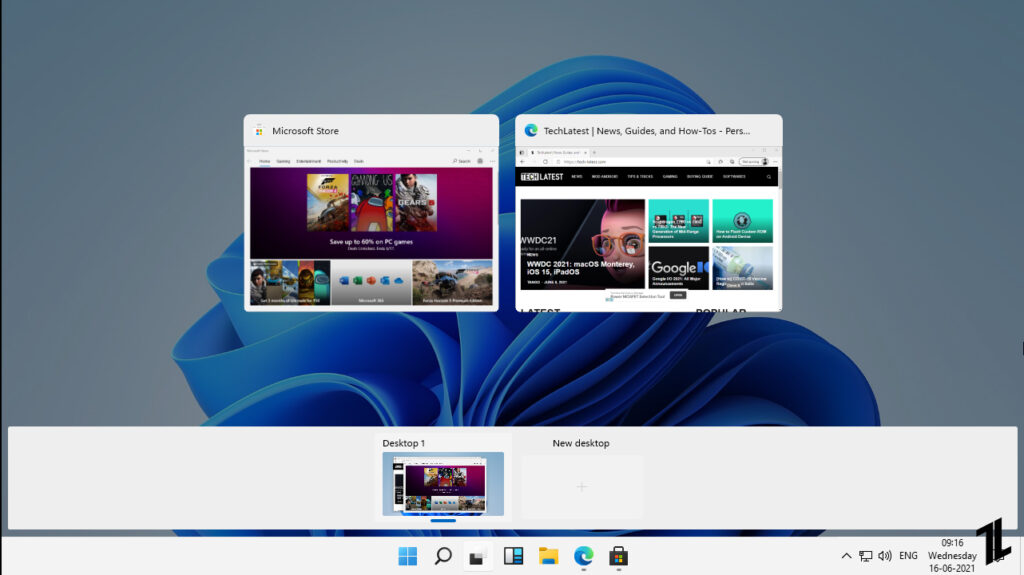Open the Windows Start menu
1024x575 pixels.
[408, 556]
